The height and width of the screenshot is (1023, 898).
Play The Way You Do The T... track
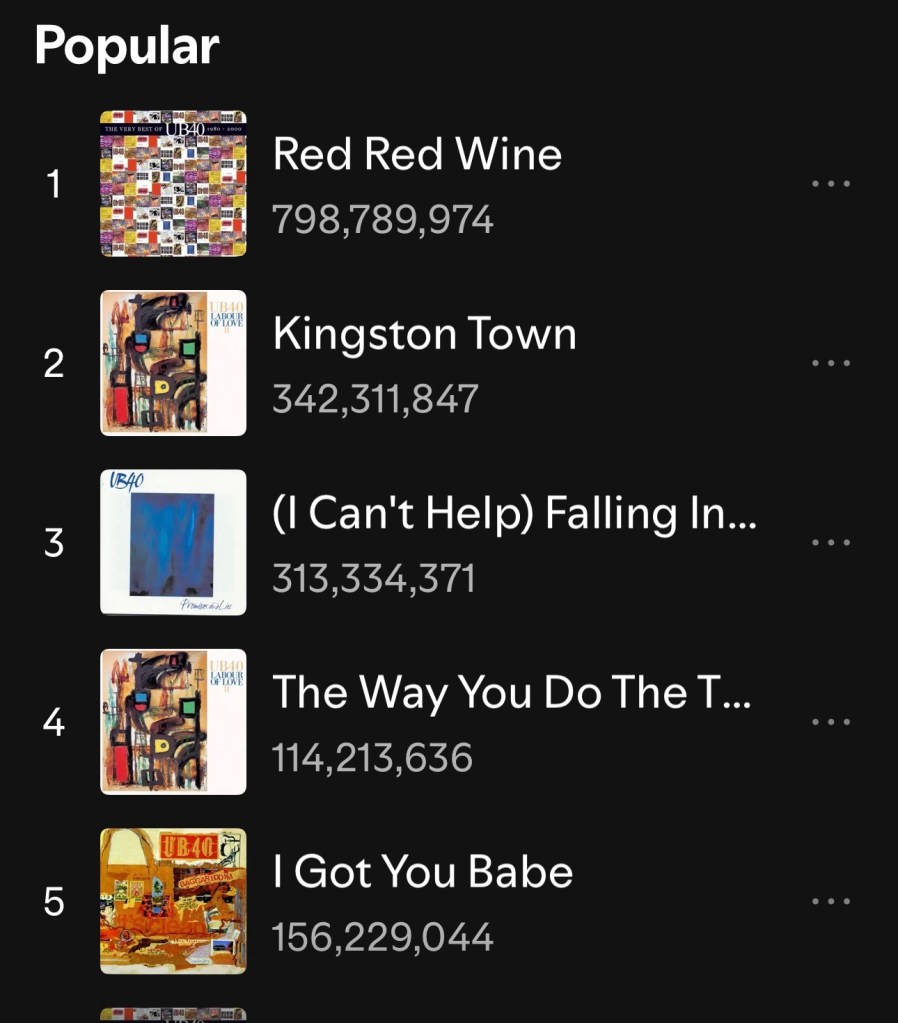click(510, 692)
